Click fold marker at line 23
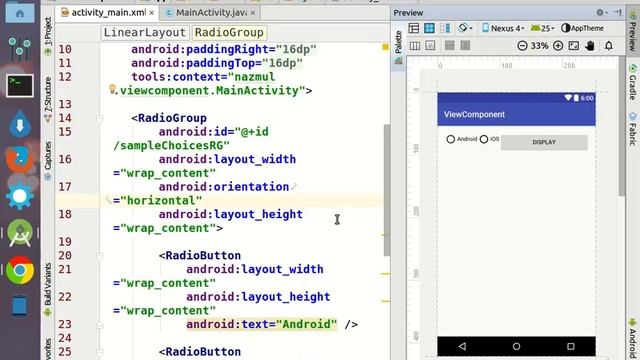Viewport: 640px width, 360px height. (100, 325)
